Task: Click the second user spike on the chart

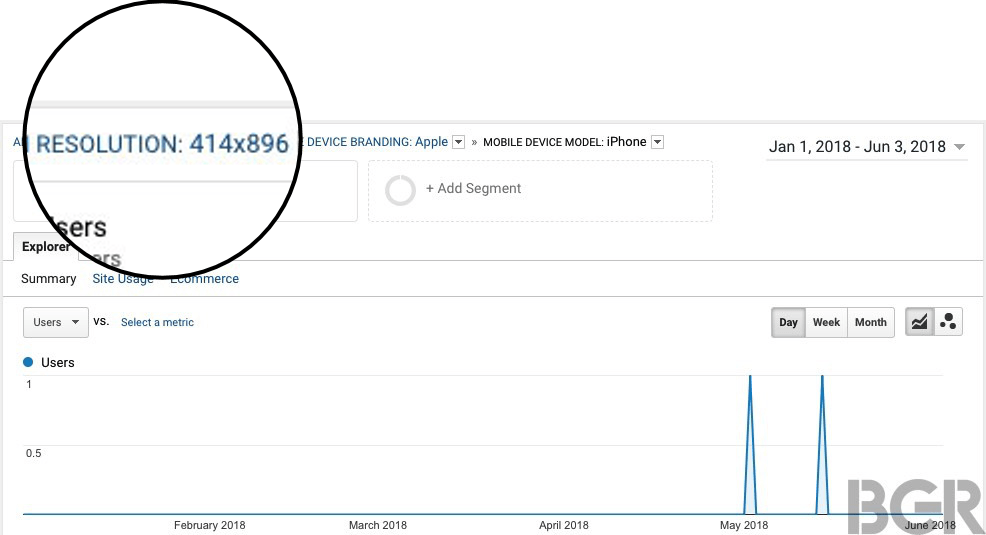Action: (822, 380)
